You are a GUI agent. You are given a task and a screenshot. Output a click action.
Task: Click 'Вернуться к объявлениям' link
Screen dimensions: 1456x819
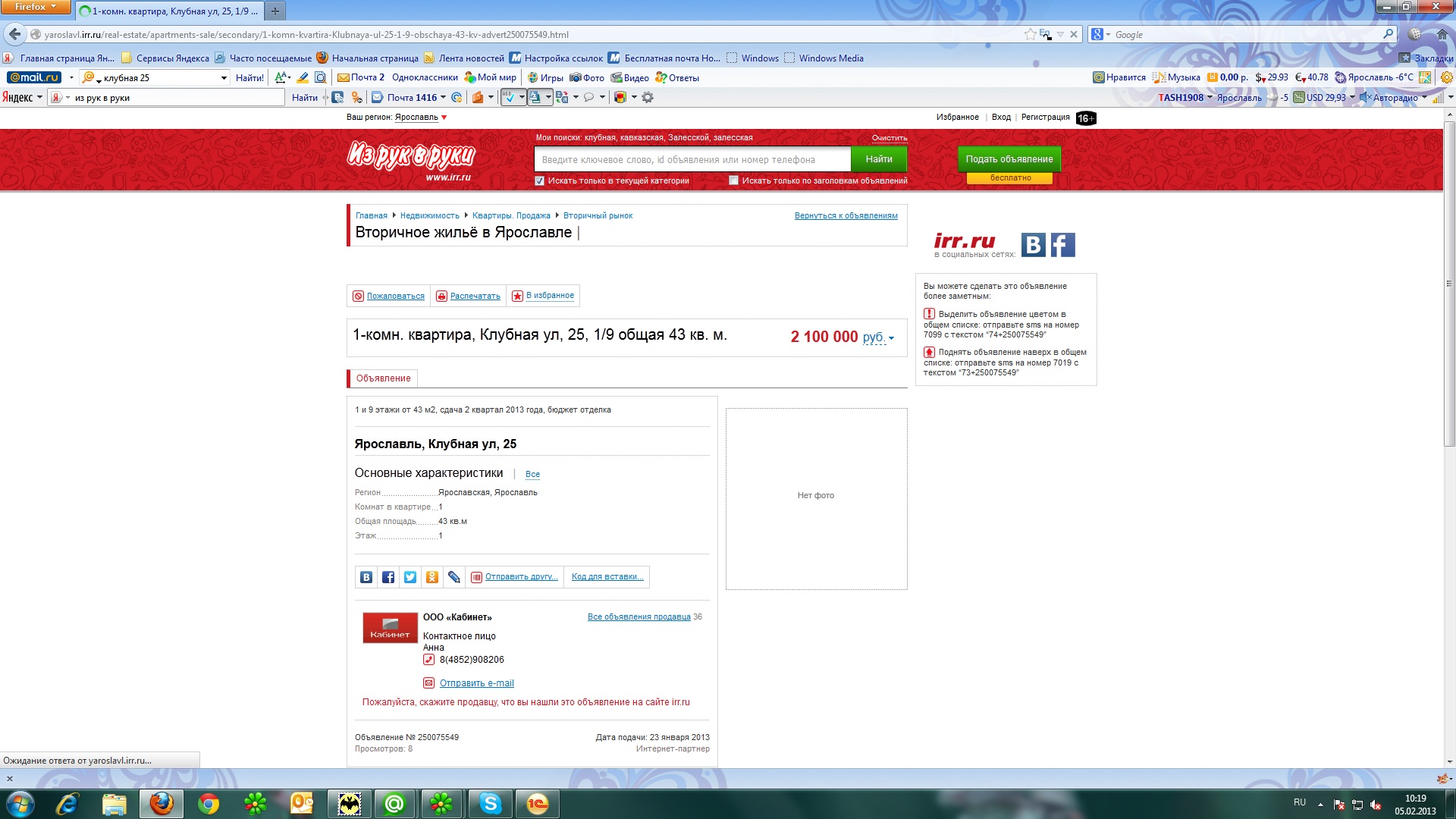[x=846, y=216]
